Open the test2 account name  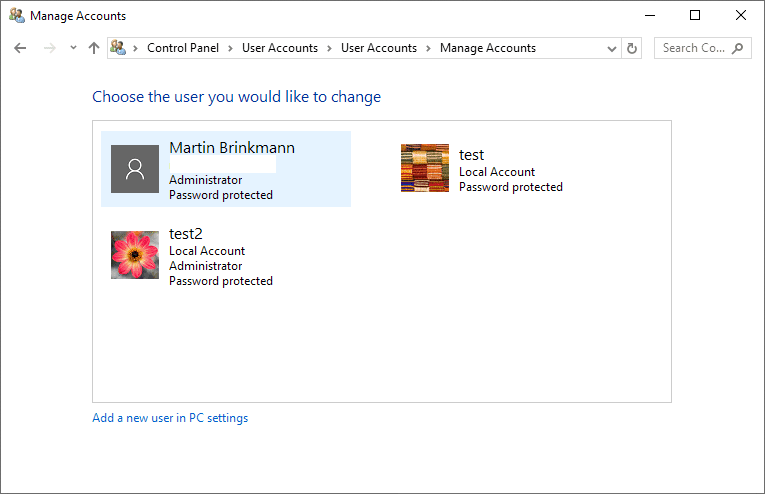185,234
